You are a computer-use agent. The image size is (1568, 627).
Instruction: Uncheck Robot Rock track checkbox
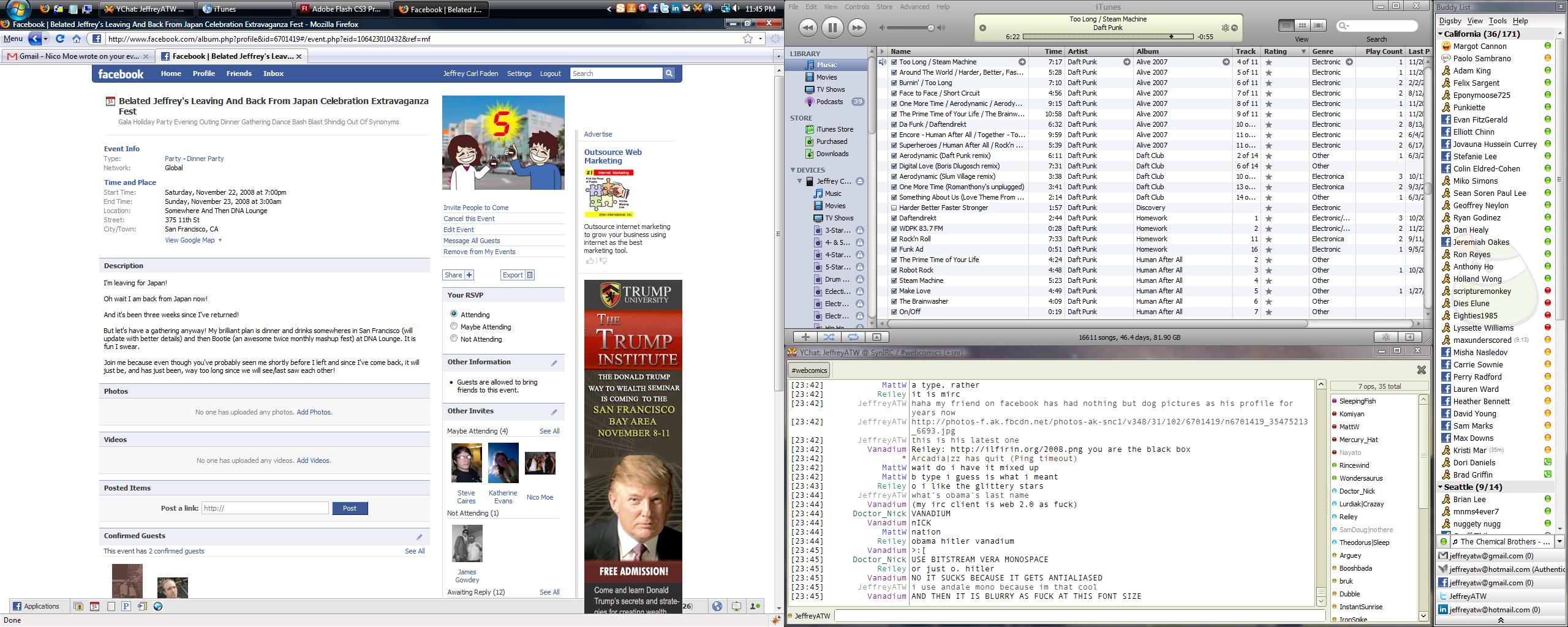pyautogui.click(x=894, y=270)
